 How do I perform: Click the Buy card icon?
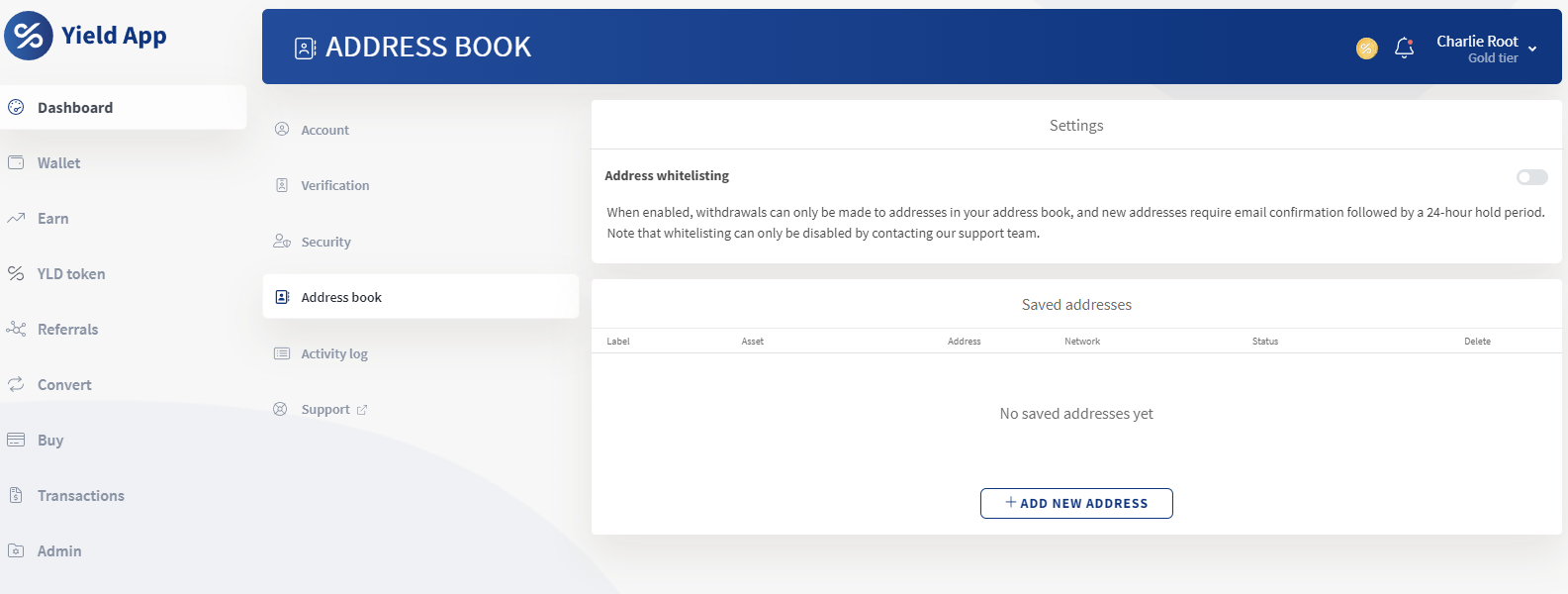click(16, 440)
